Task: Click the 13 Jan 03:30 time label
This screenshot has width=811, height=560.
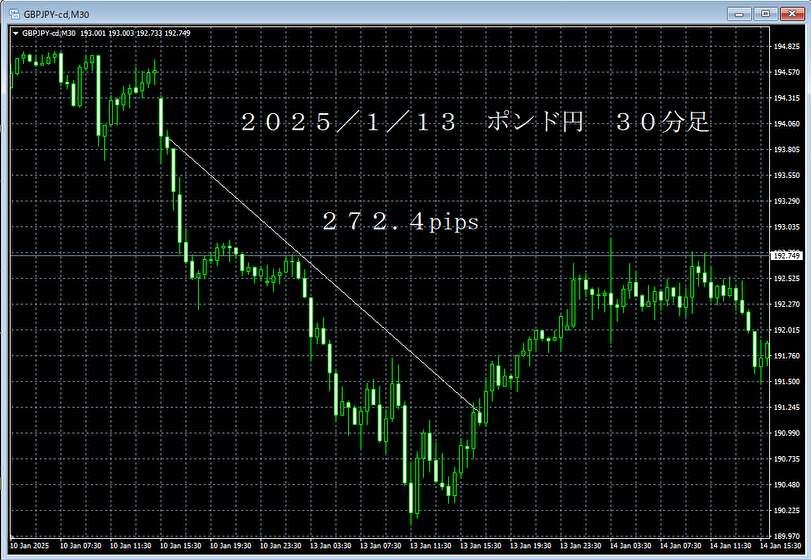Action: point(331,546)
